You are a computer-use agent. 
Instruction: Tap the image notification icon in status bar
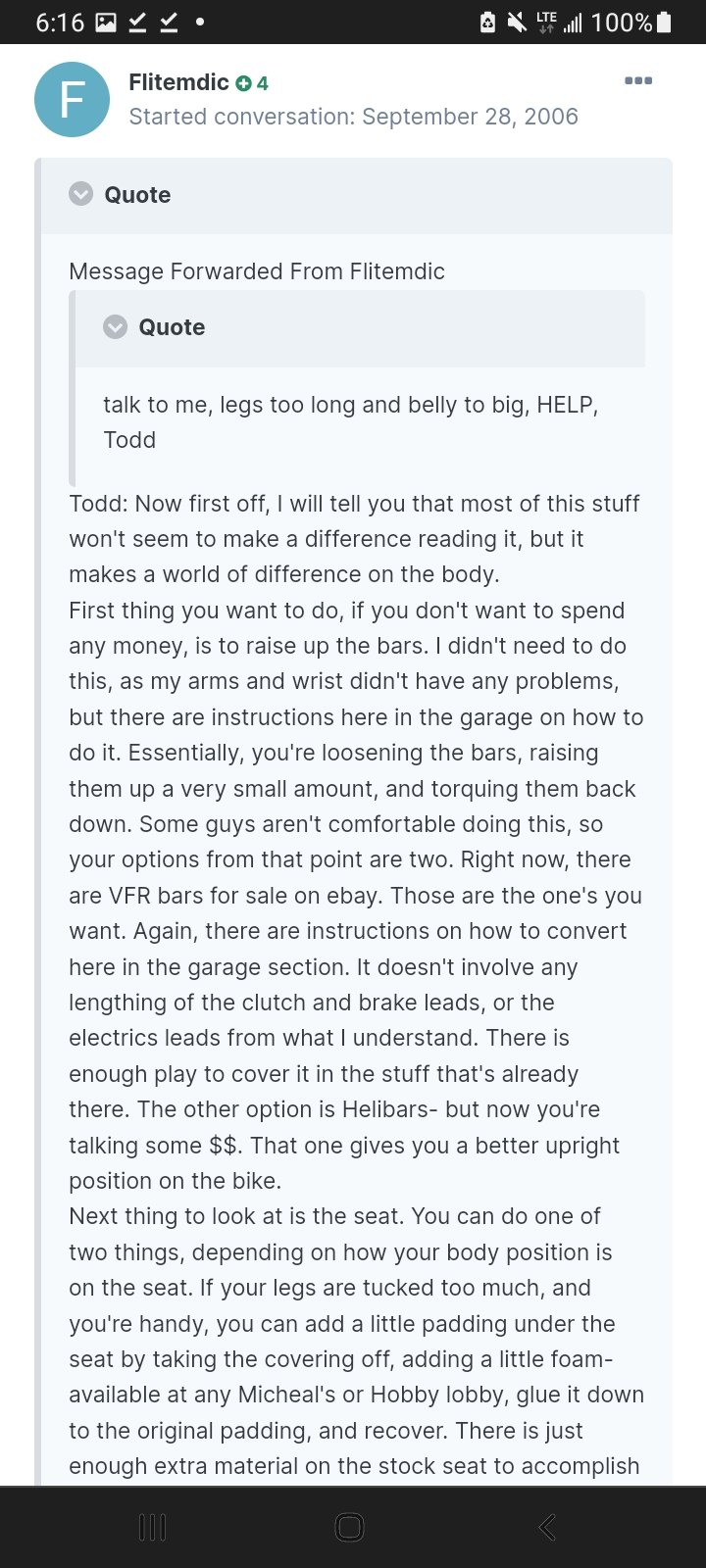(x=106, y=22)
